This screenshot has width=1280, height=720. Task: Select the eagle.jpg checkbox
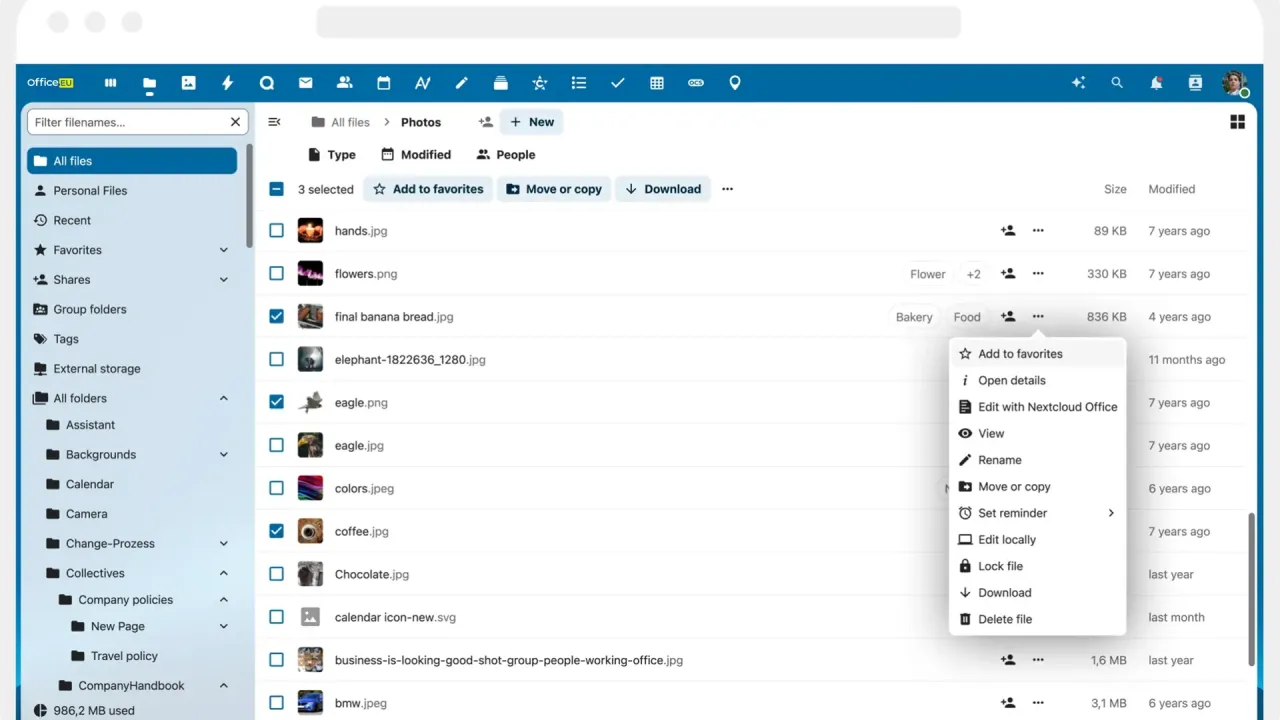pyautogui.click(x=276, y=446)
